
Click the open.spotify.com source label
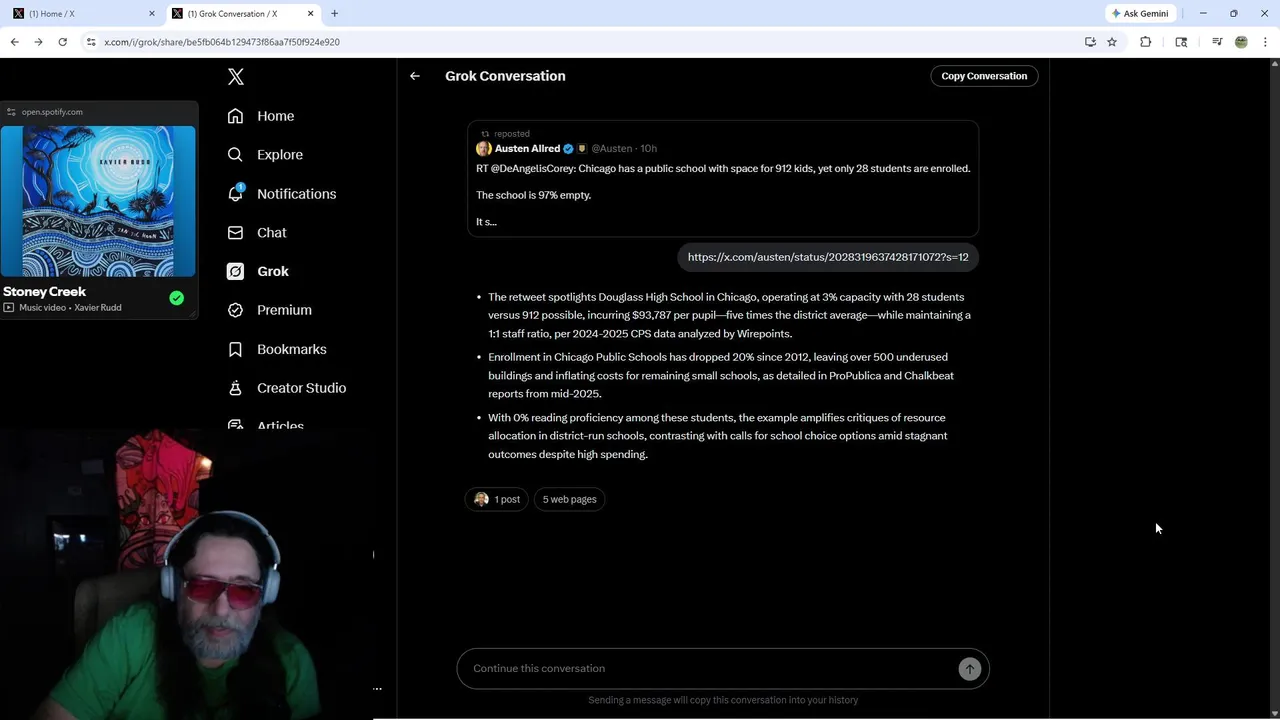pos(52,112)
